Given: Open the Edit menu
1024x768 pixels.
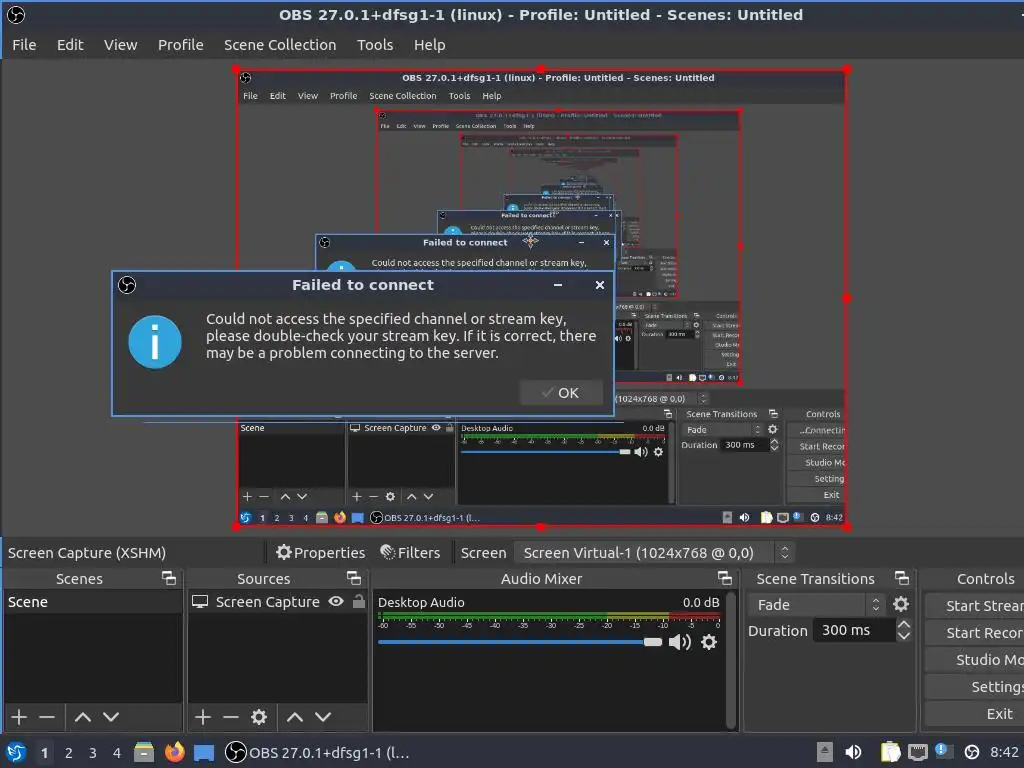Looking at the screenshot, I should point(70,45).
